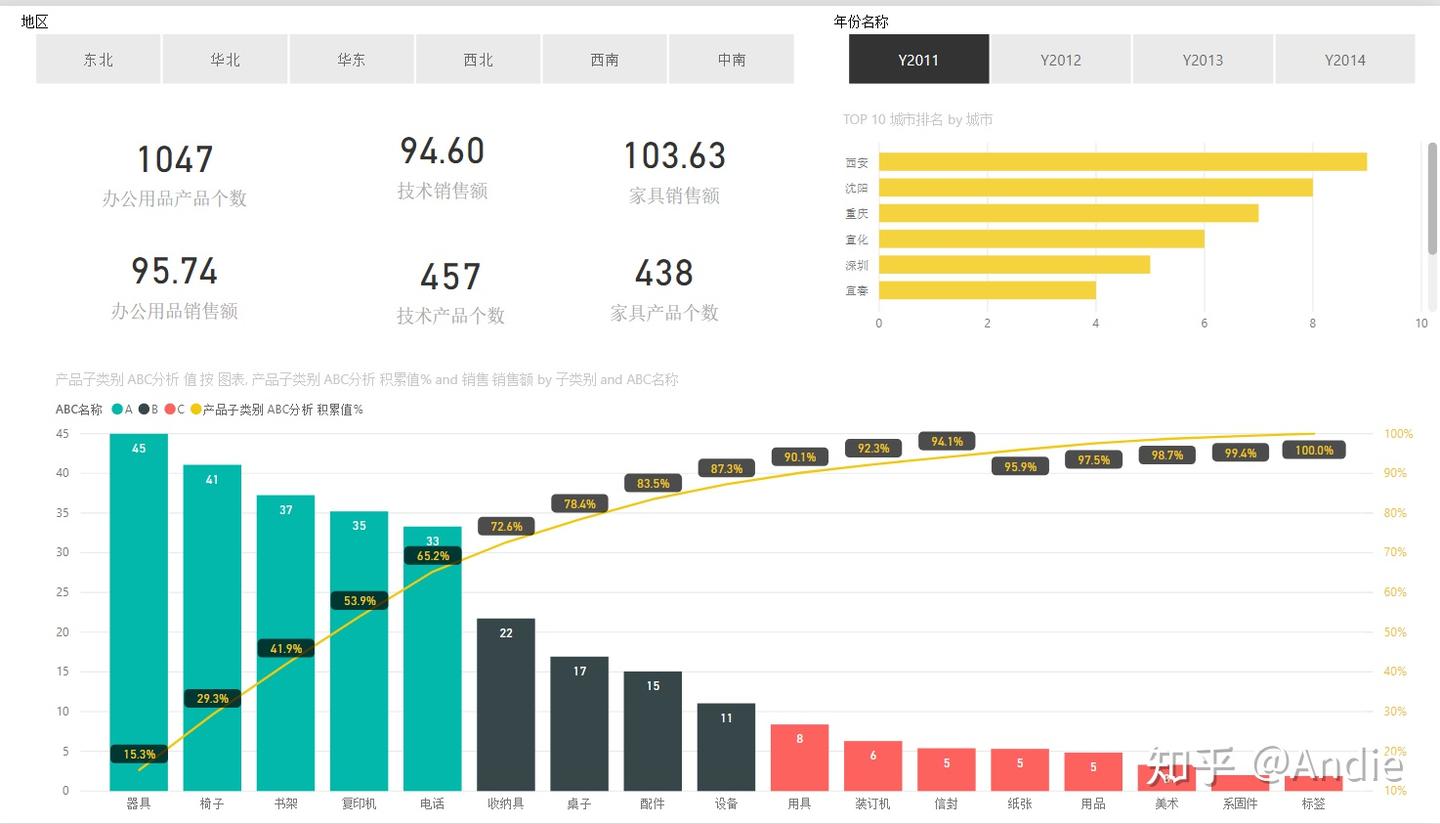This screenshot has height=824, width=1440.
Task: Click the 97.5% cumulative label
Action: pos(1094,460)
